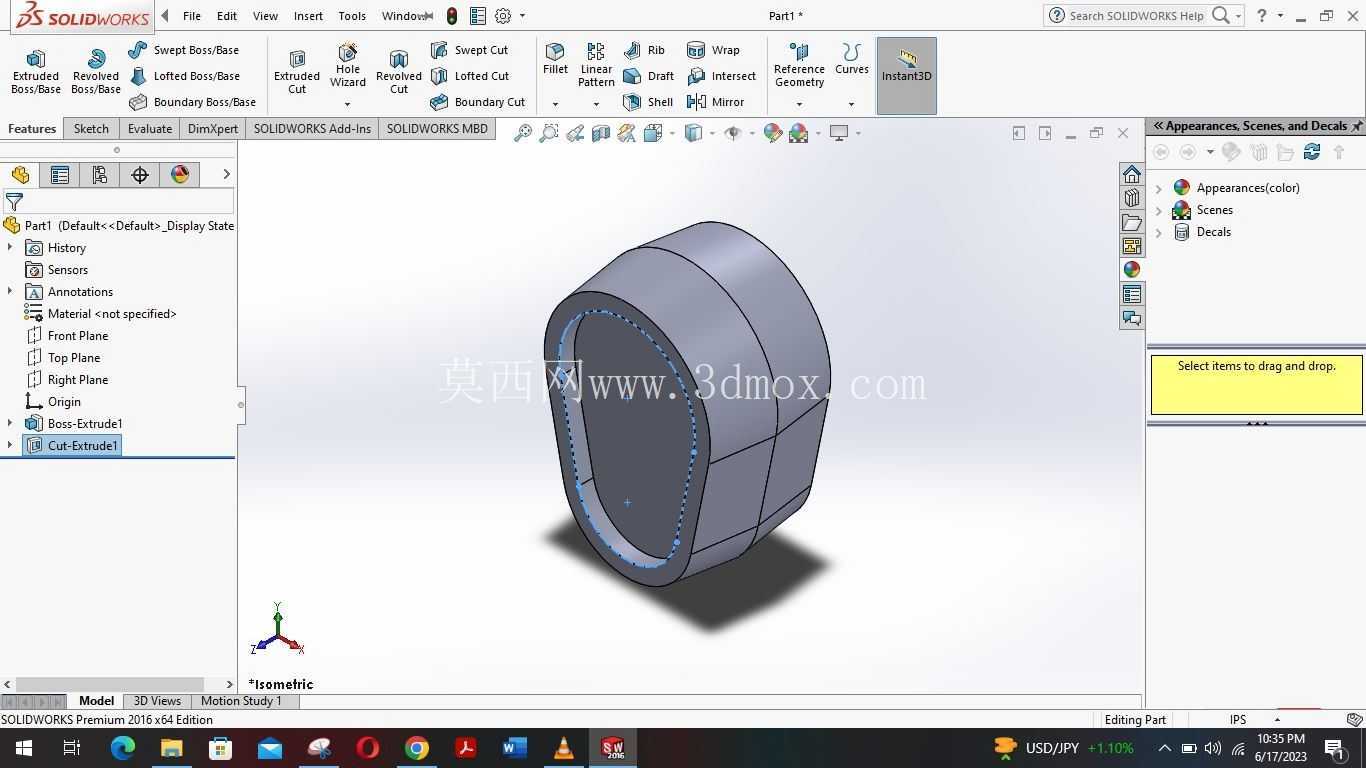This screenshot has width=1366, height=768.
Task: Select the Boundary Boss/Base tool
Action: 192,102
